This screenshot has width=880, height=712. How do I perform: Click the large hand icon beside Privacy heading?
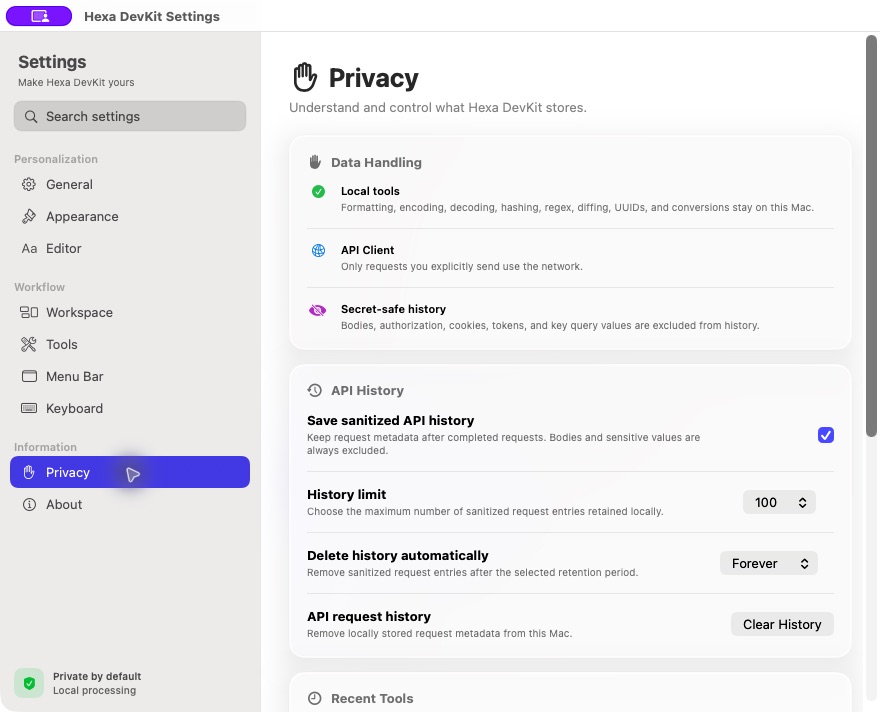pos(305,77)
